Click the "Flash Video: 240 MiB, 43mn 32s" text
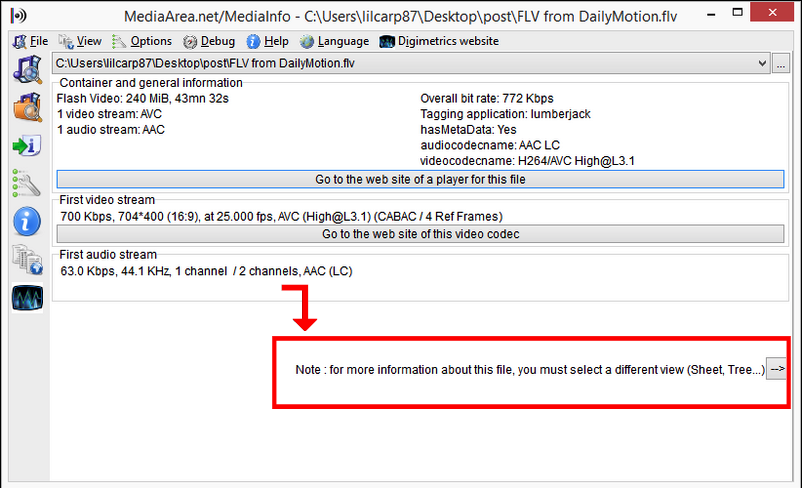 (143, 99)
